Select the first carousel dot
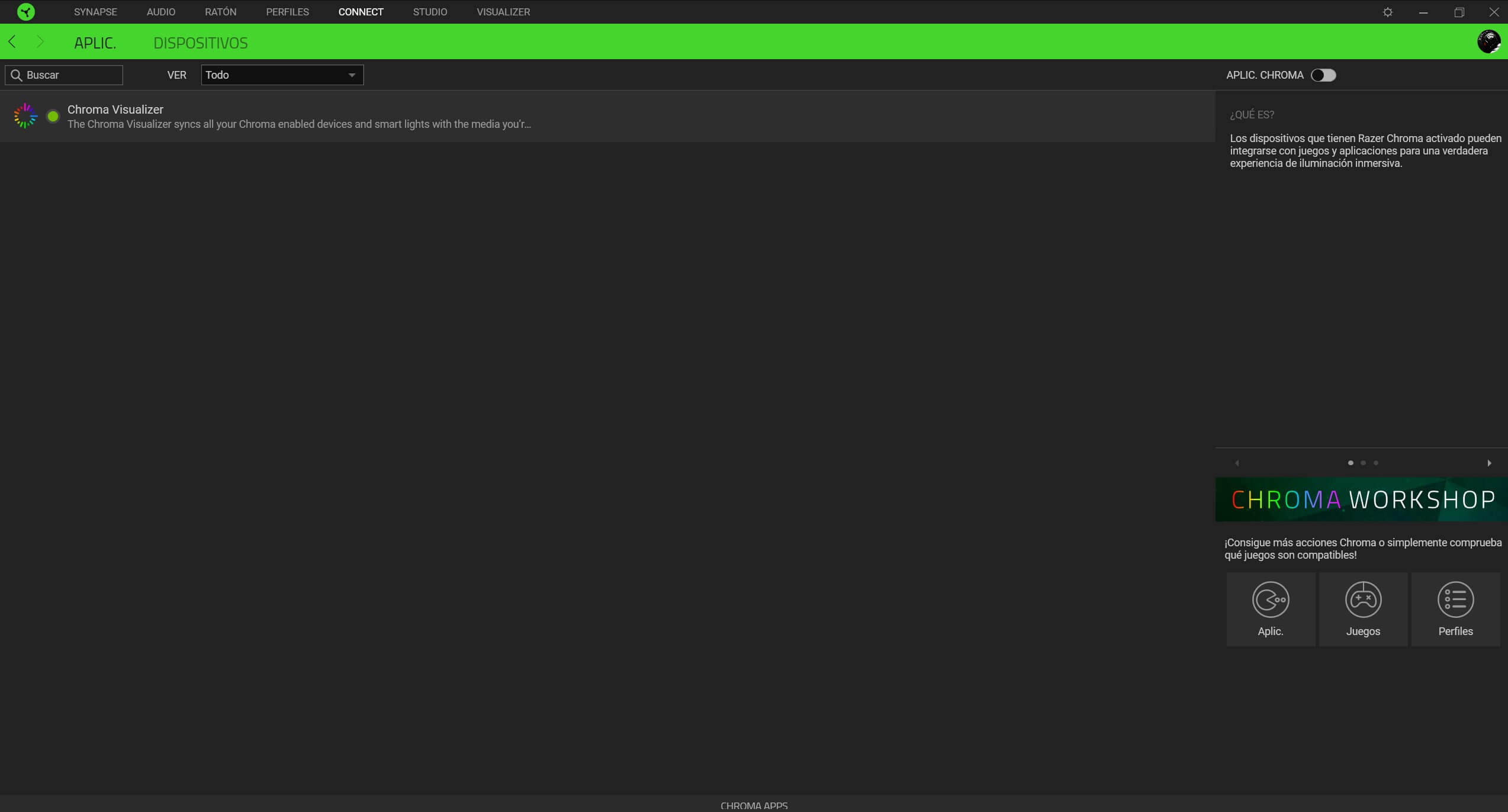The height and width of the screenshot is (812, 1508). 1351,463
